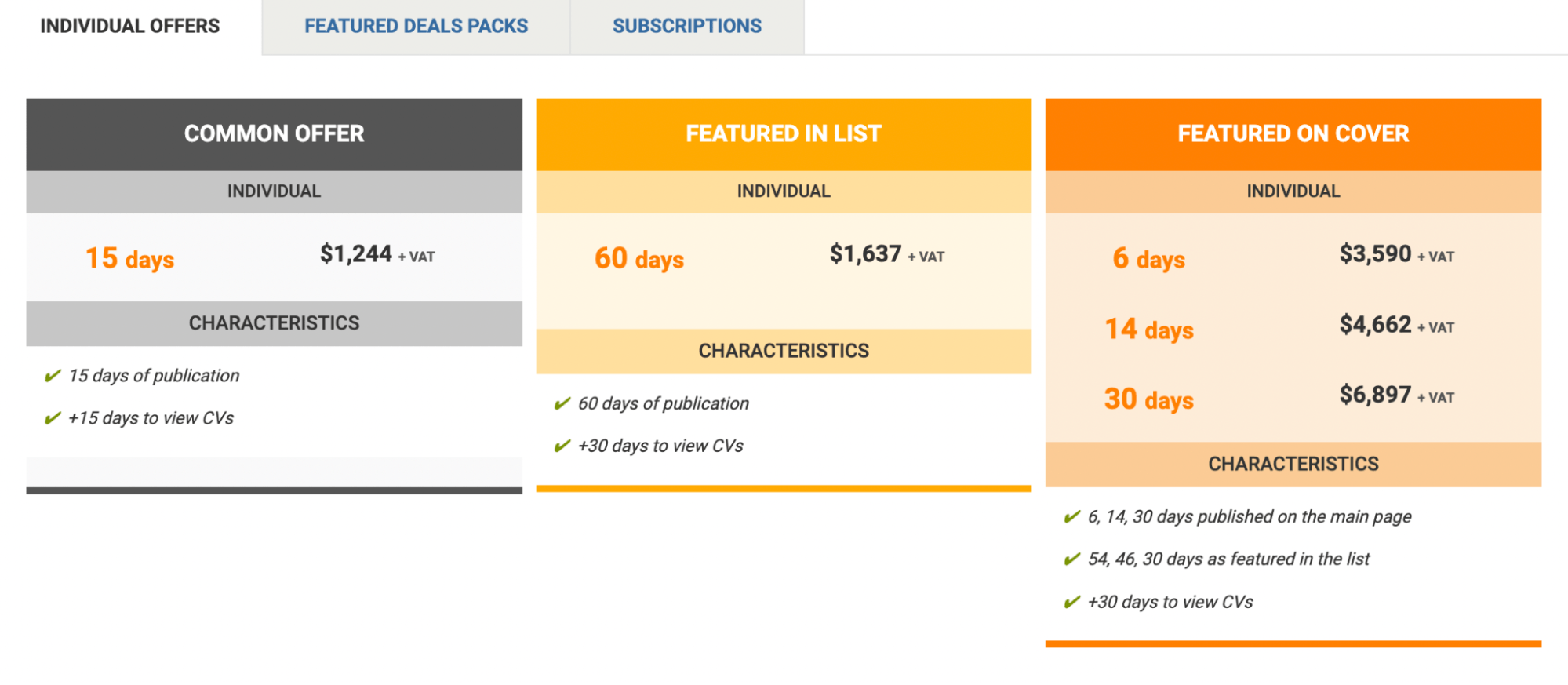
Task: Choose the 30 days cover option
Action: (x=1148, y=399)
